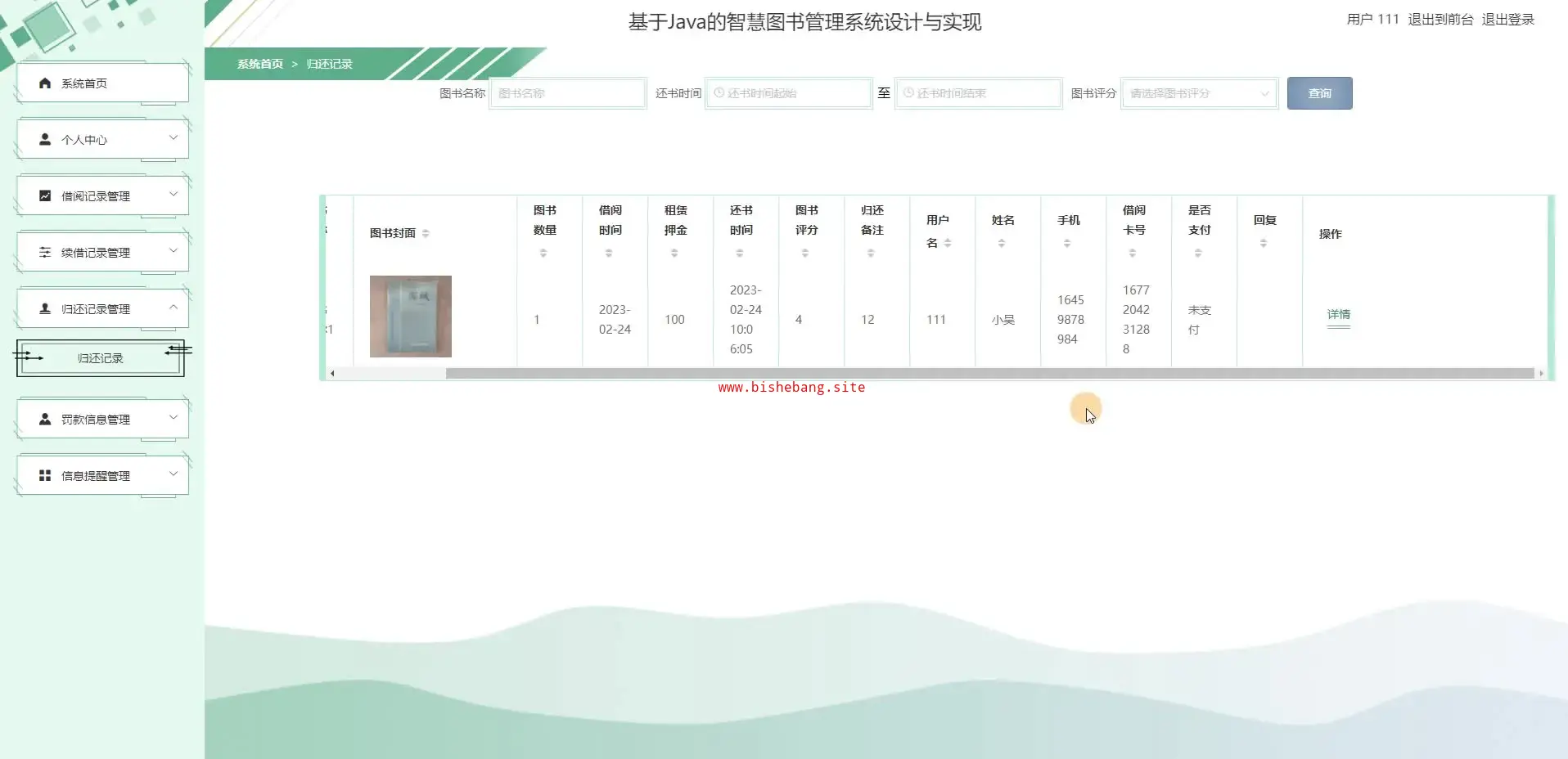The image size is (1568, 759).
Task: Click the 归还备注 value 12
Action: point(867,320)
